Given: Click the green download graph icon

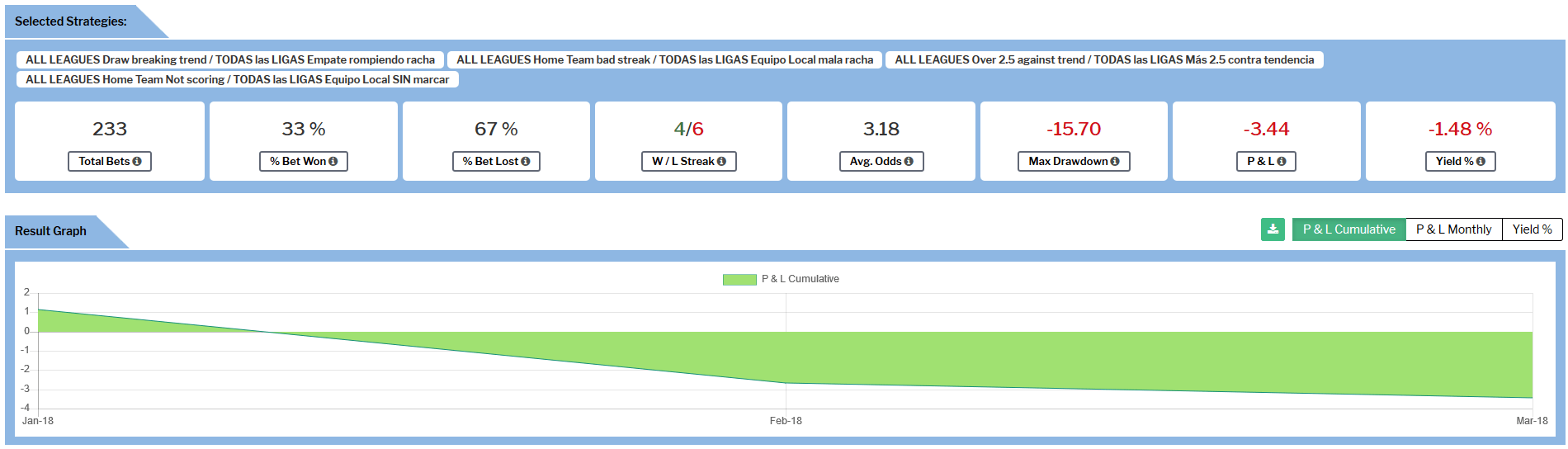Looking at the screenshot, I should click(1273, 229).
